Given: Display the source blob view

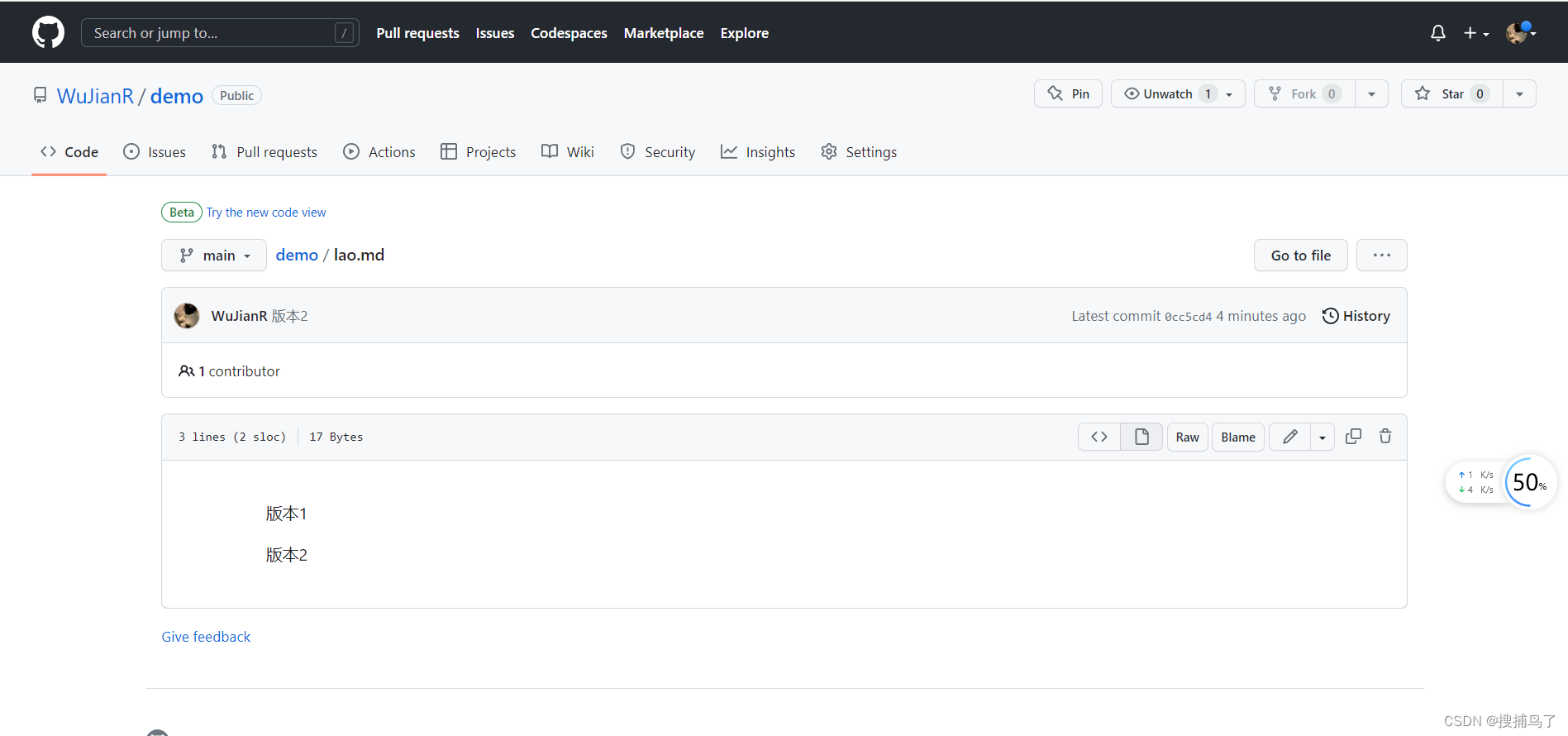Looking at the screenshot, I should pos(1099,437).
